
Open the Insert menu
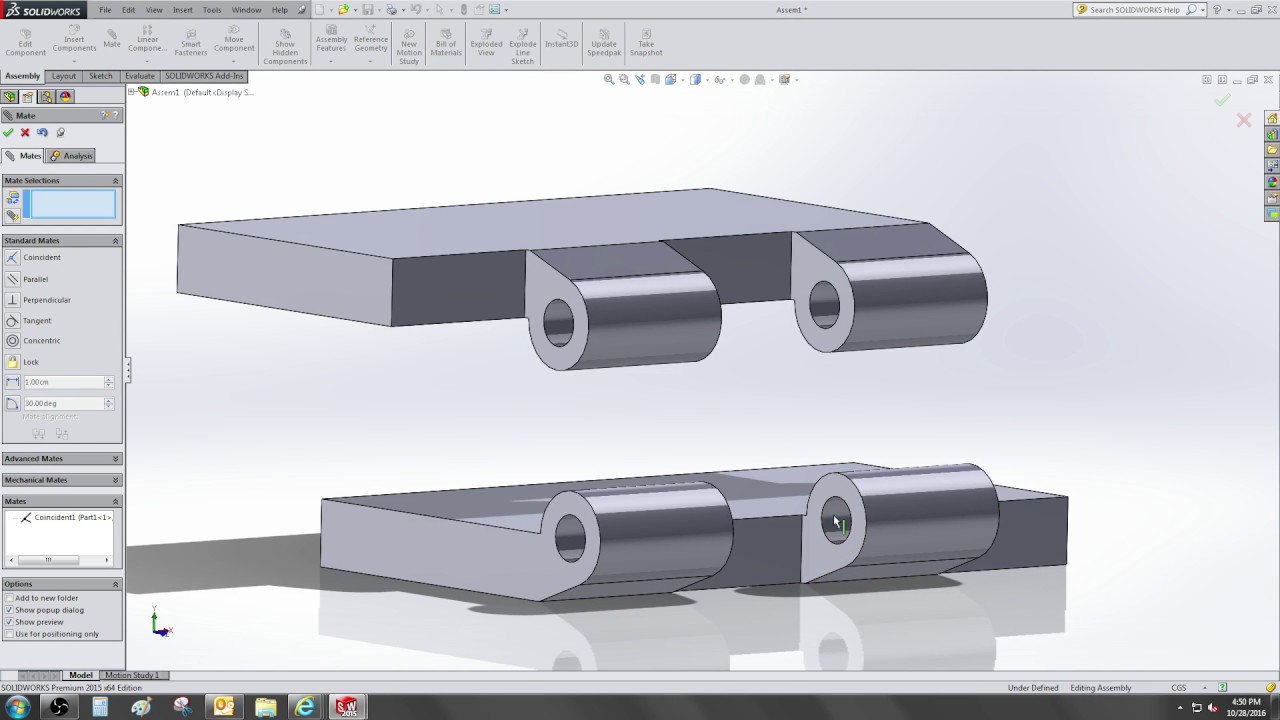click(x=183, y=10)
